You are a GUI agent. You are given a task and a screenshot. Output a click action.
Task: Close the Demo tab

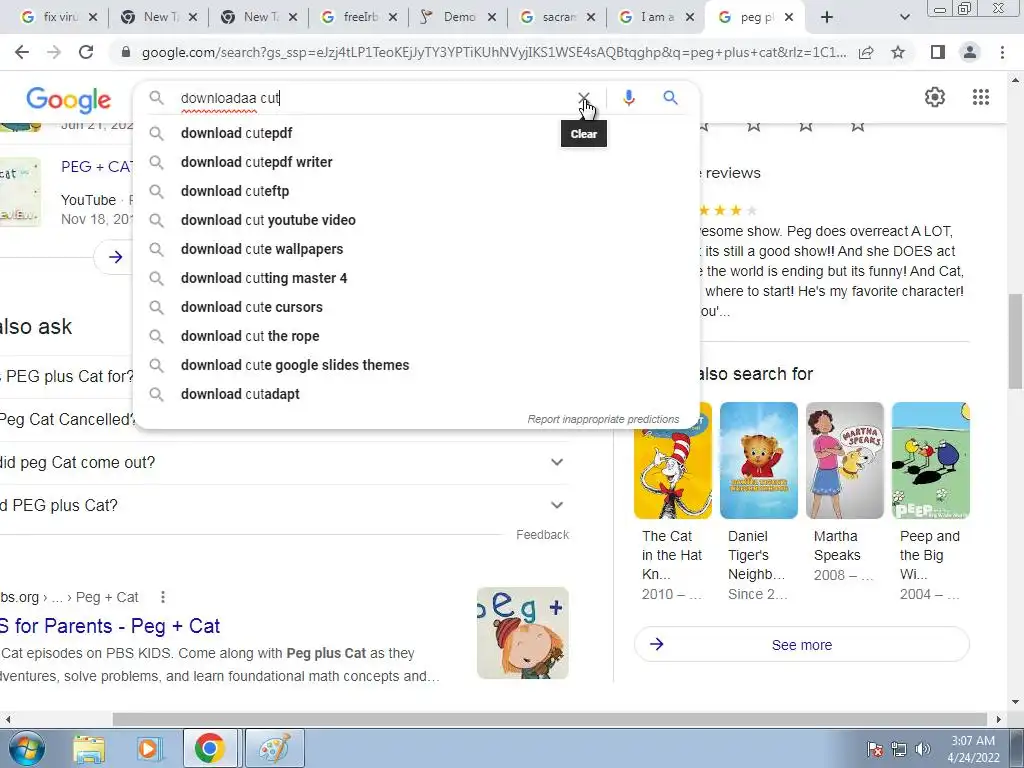coord(492,18)
